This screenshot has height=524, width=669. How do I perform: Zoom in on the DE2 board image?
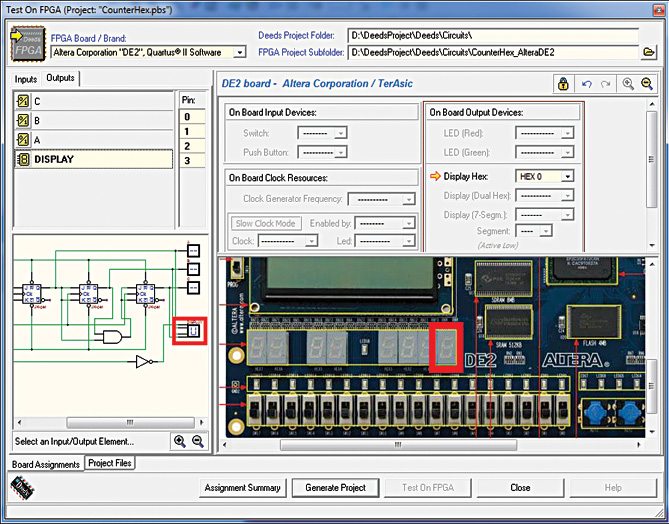click(x=628, y=84)
